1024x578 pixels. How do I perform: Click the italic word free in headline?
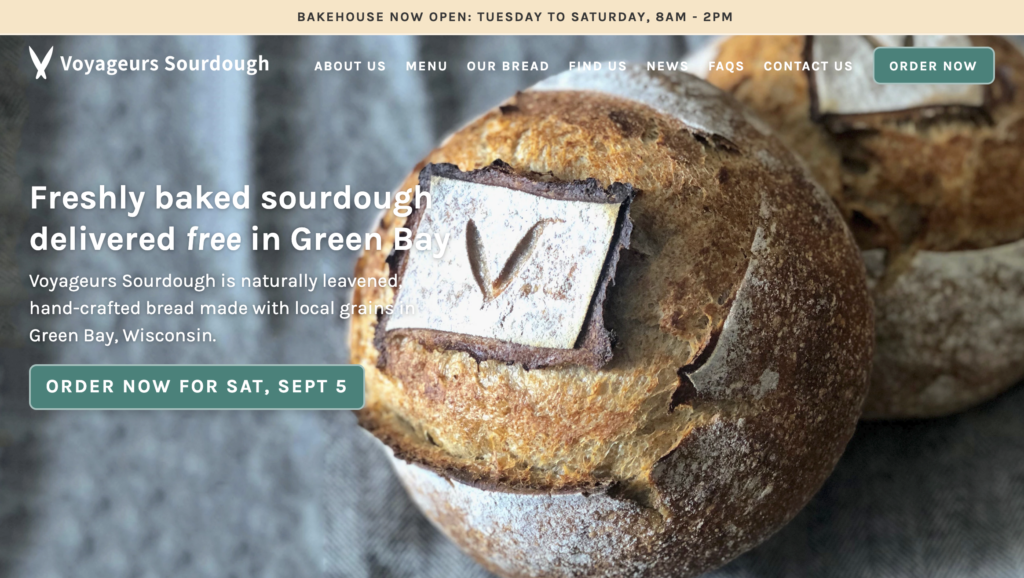(214, 239)
